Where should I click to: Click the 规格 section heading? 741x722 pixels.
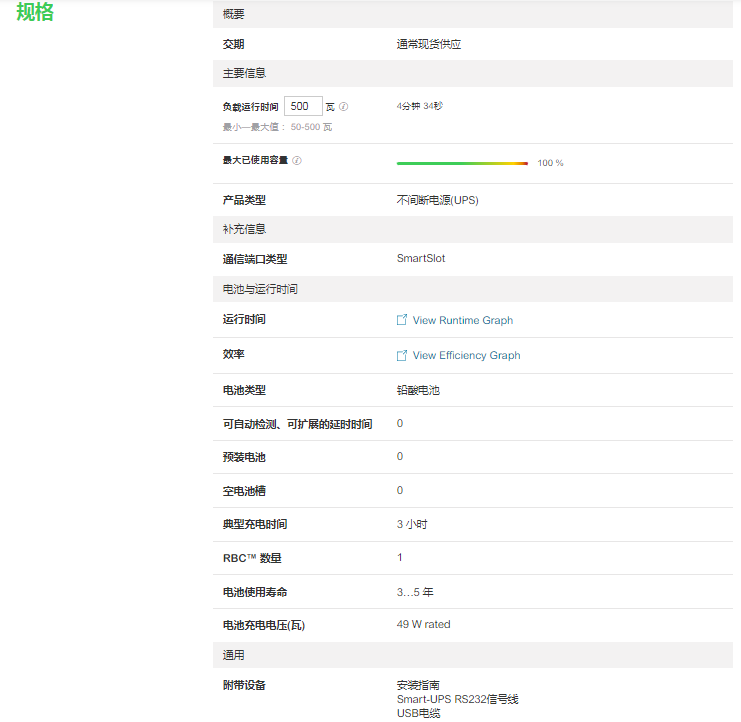[x=35, y=13]
